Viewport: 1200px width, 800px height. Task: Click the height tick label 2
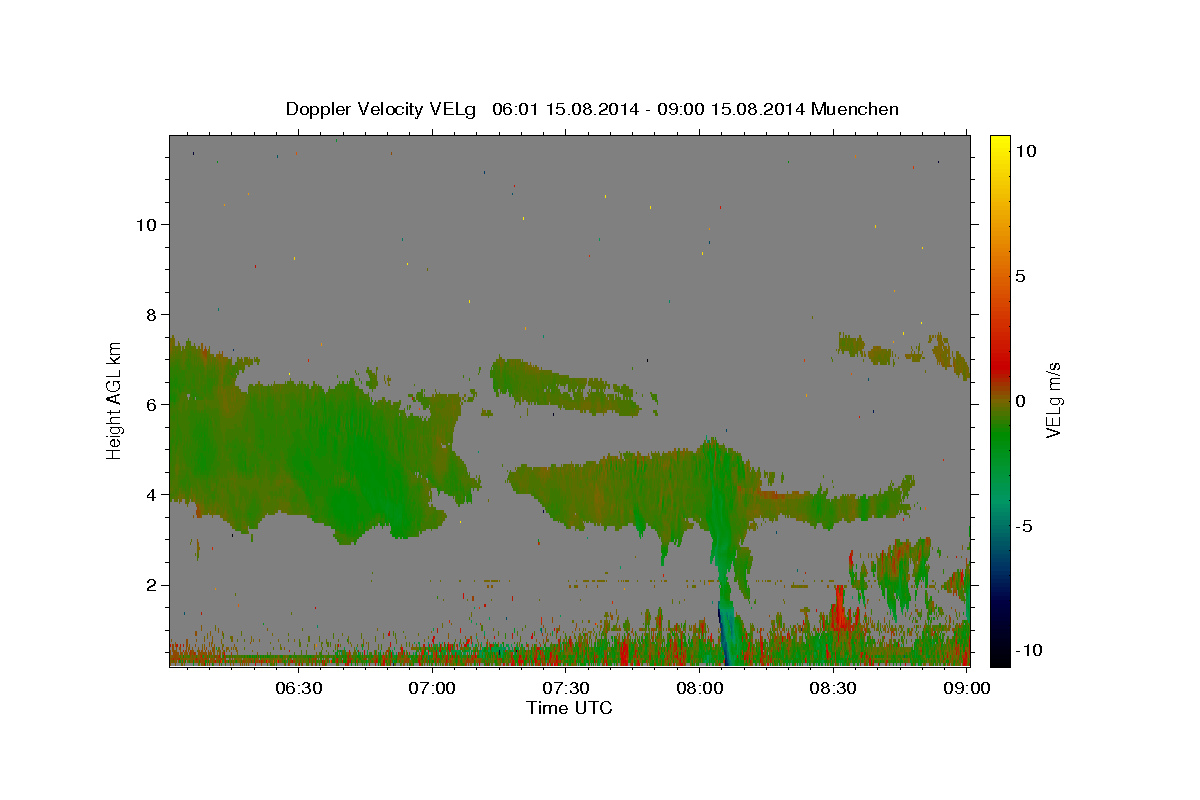[x=151, y=584]
